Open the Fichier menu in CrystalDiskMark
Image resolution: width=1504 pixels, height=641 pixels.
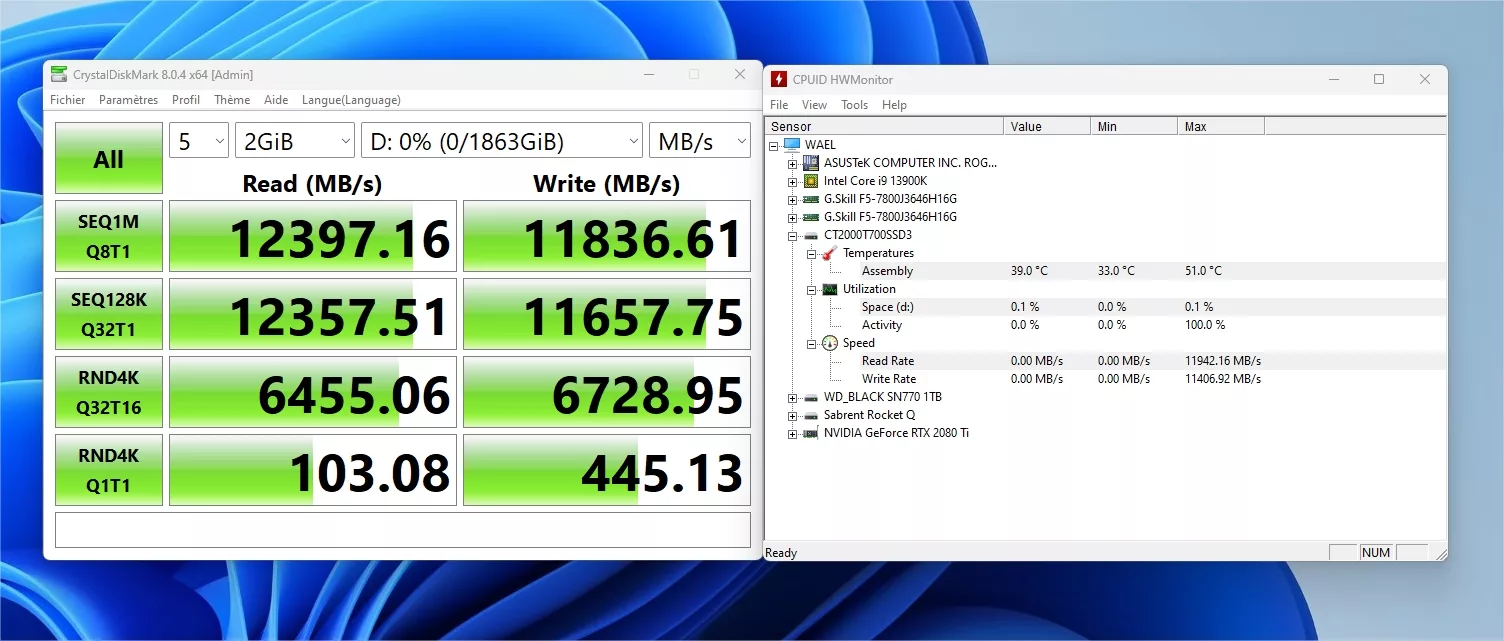(68, 100)
